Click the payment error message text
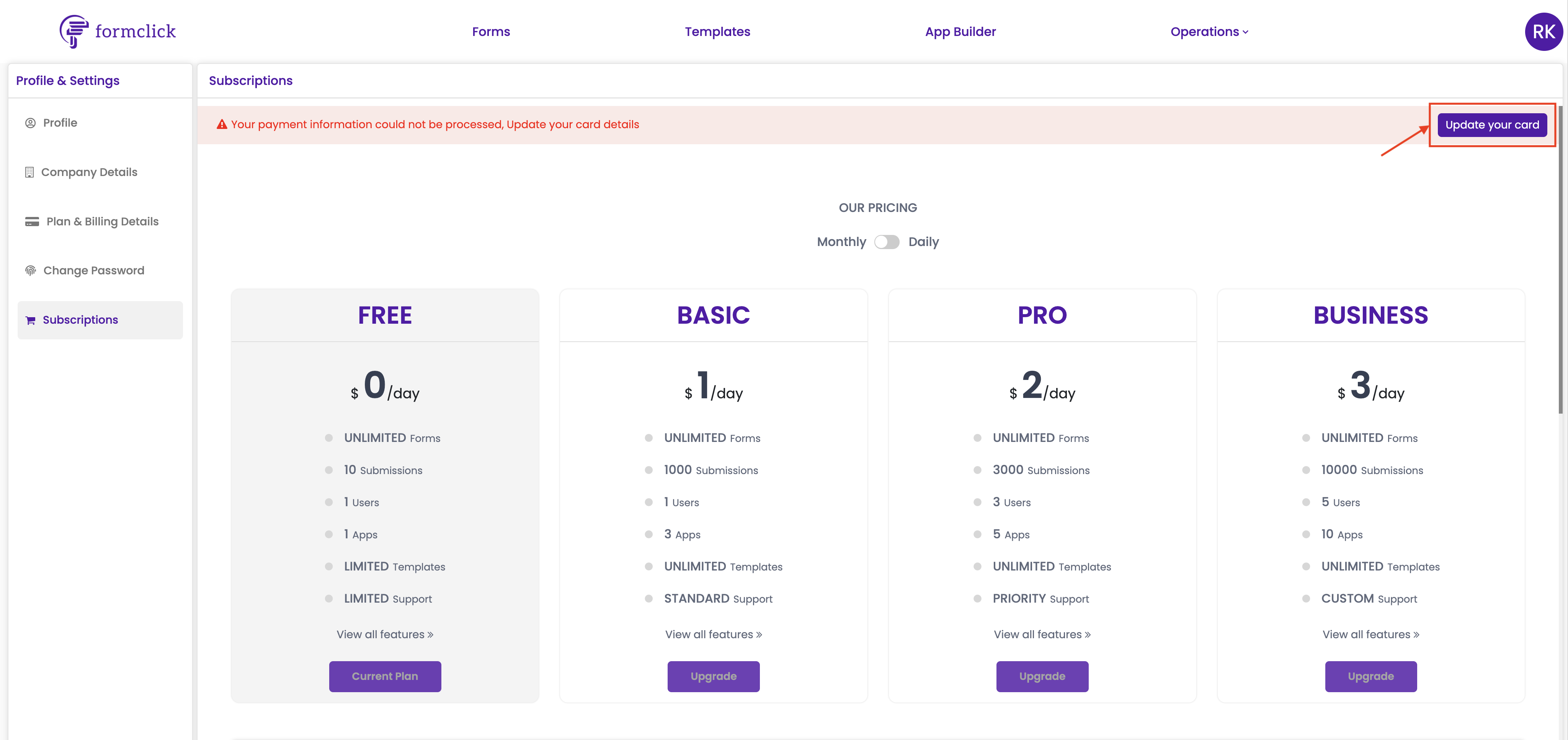This screenshot has width=1568, height=740. (x=434, y=124)
